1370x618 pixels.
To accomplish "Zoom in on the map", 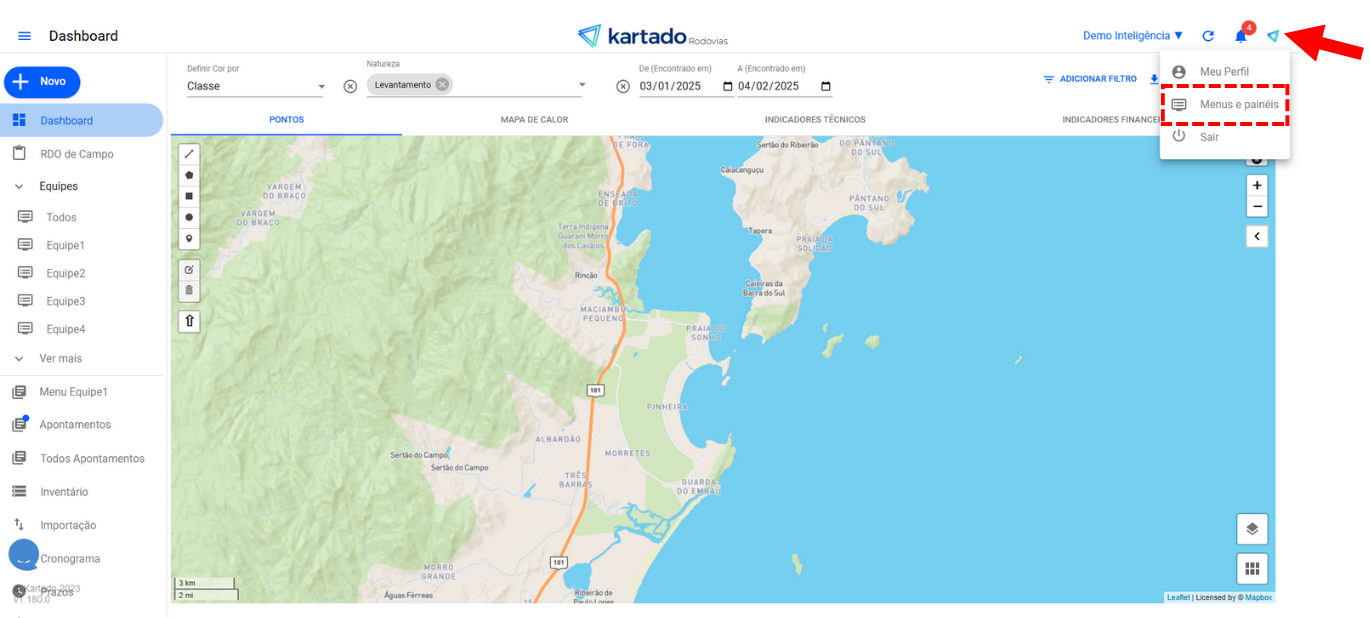I will (1257, 185).
